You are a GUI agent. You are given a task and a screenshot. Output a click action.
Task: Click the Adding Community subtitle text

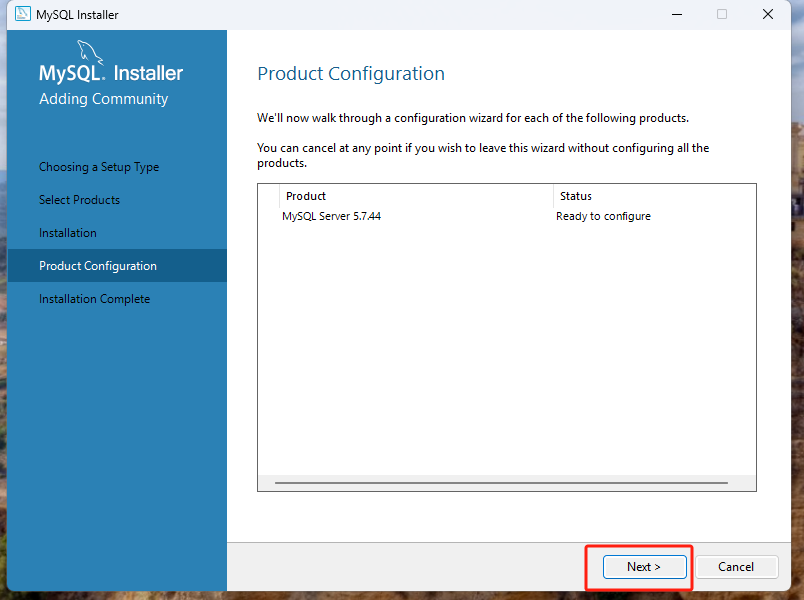103,99
